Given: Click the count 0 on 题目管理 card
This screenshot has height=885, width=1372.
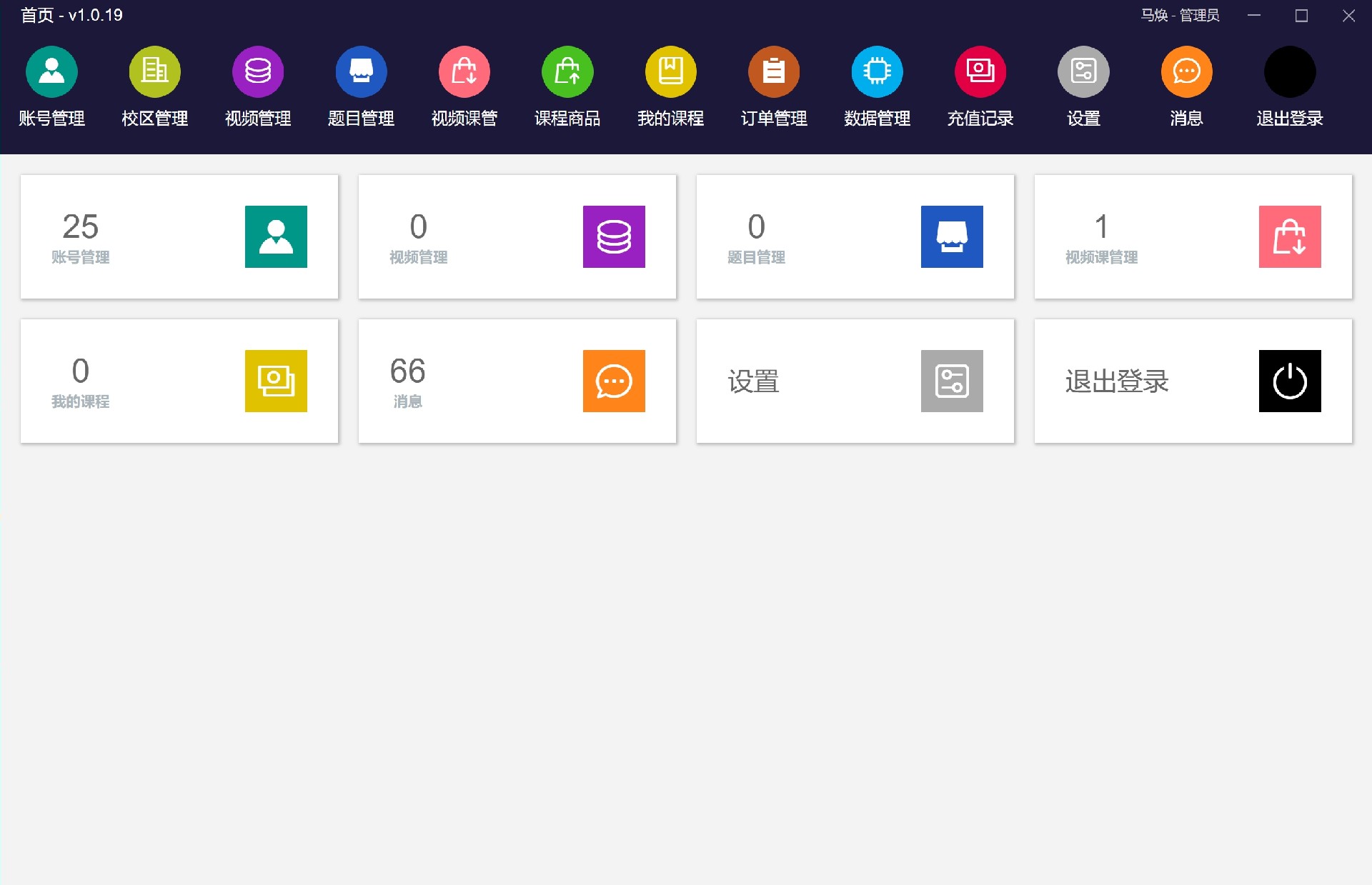Looking at the screenshot, I should [x=756, y=226].
